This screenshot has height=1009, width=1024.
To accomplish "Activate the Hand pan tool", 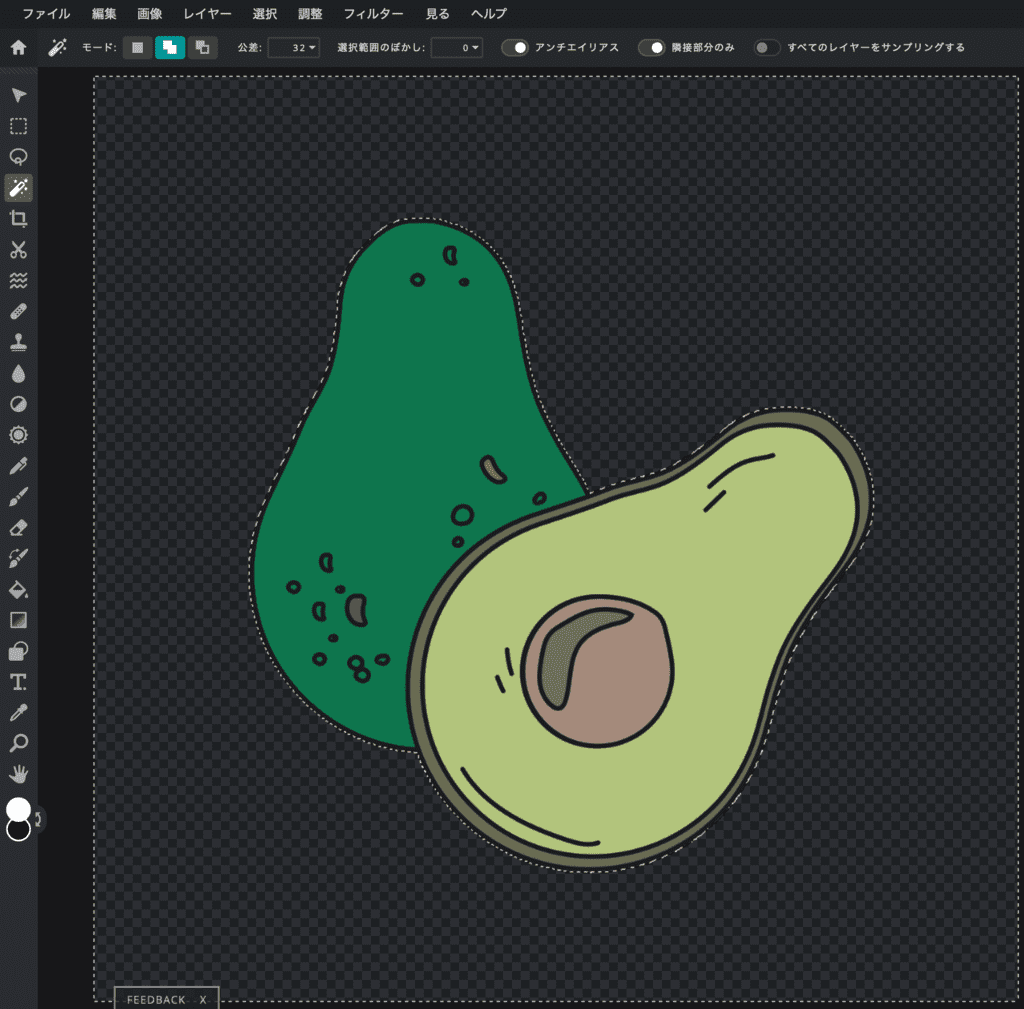I will (x=18, y=773).
